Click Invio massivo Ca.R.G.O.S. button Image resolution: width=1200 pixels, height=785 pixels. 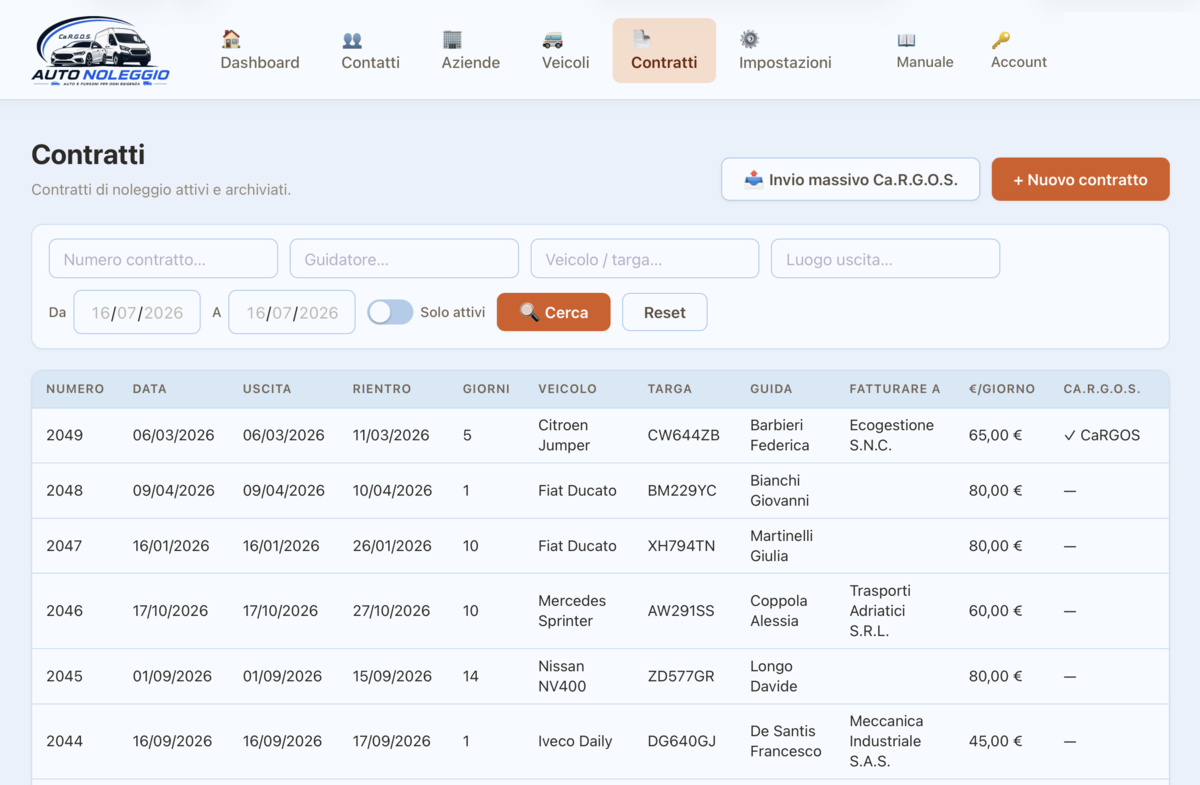pyautogui.click(x=851, y=180)
